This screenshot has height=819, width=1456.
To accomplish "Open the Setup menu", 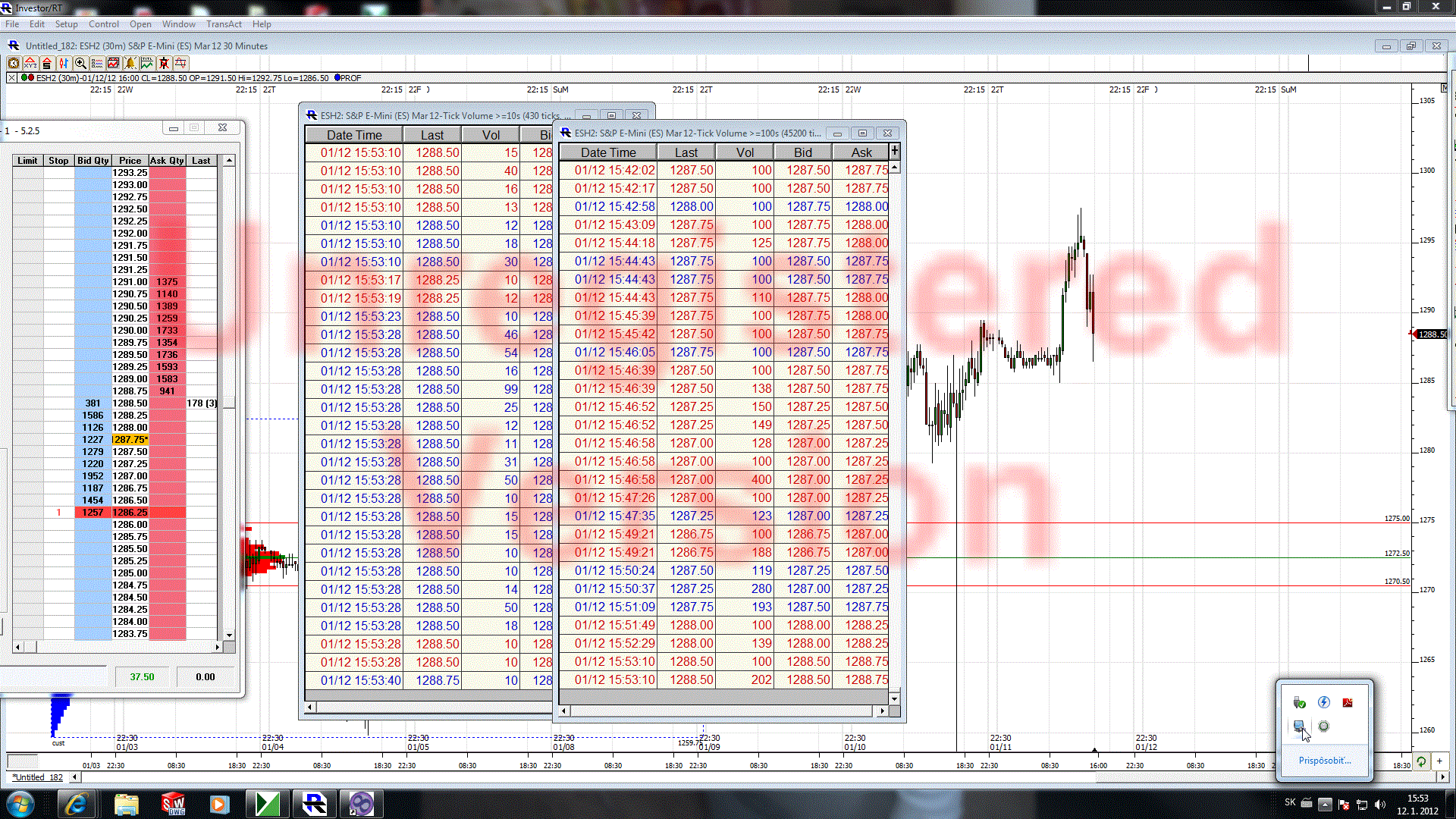I will (x=66, y=24).
